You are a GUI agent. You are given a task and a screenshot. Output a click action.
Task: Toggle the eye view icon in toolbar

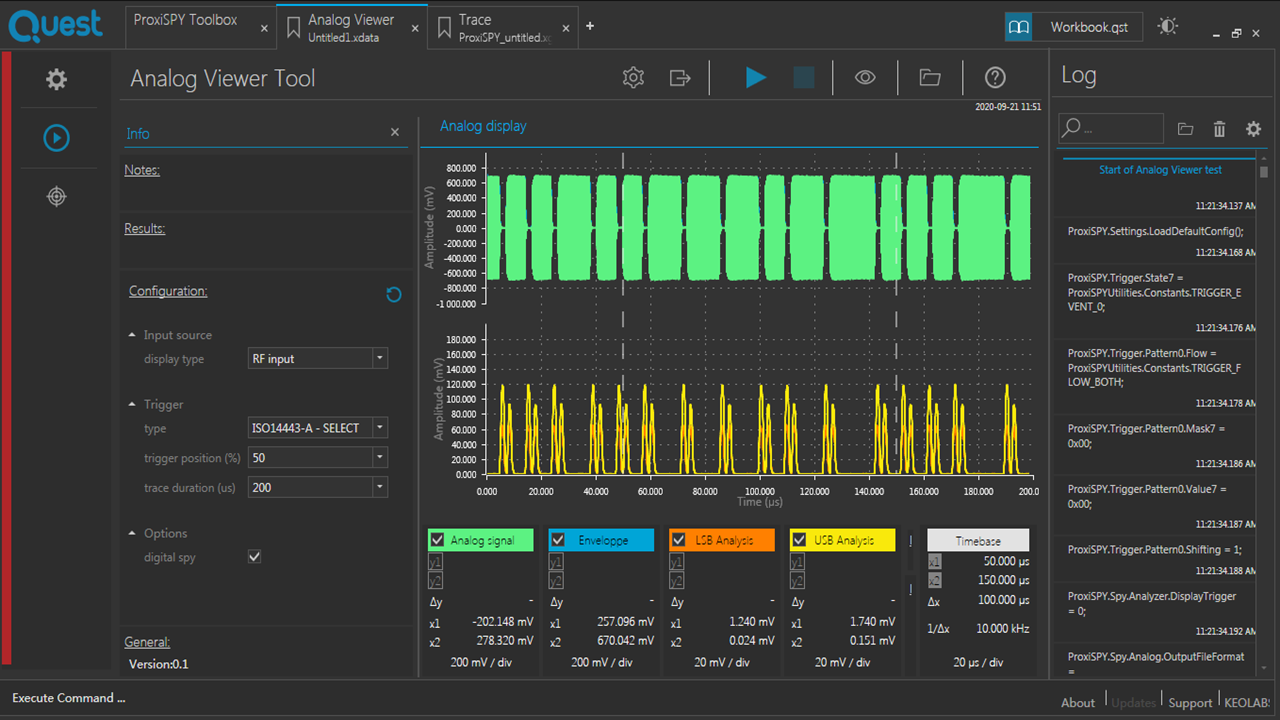(x=865, y=77)
